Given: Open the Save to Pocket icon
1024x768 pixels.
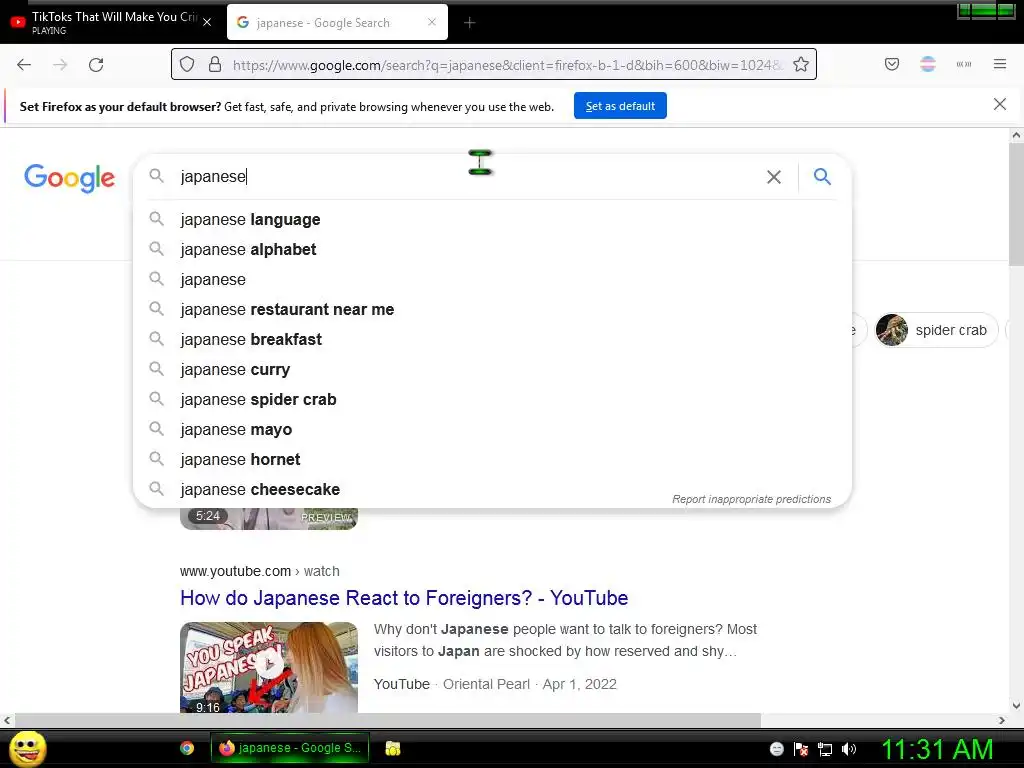Looking at the screenshot, I should click(891, 64).
